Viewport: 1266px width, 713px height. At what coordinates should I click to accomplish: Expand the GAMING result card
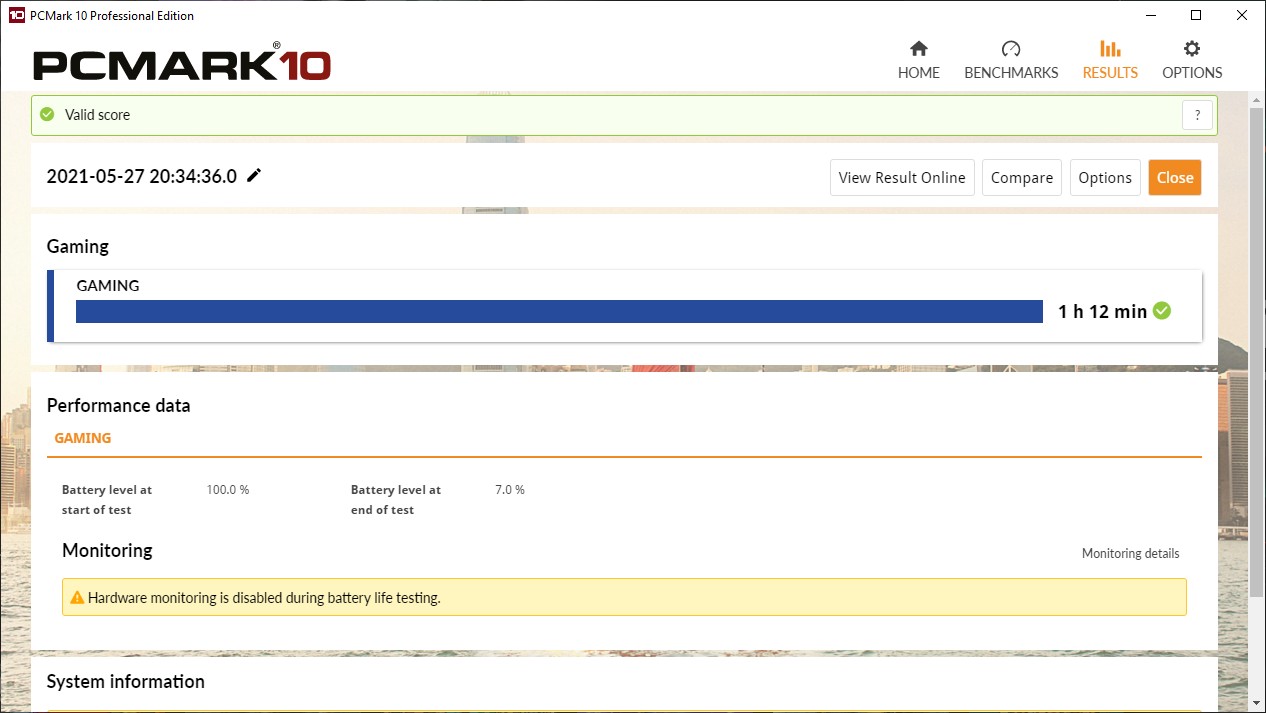click(108, 286)
